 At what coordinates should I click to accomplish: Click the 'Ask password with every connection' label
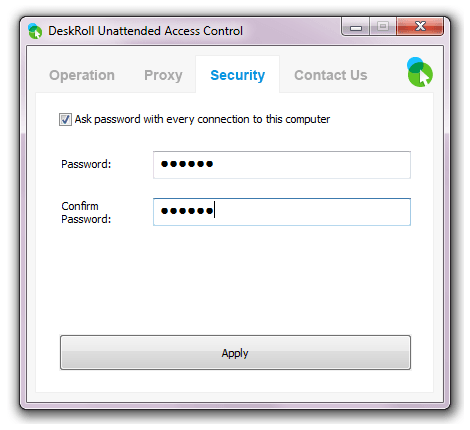pos(202,119)
